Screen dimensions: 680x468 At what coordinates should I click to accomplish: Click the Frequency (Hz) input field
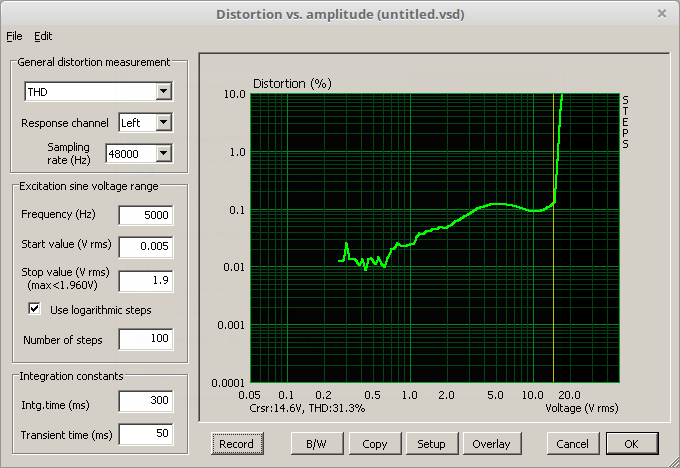tap(145, 215)
